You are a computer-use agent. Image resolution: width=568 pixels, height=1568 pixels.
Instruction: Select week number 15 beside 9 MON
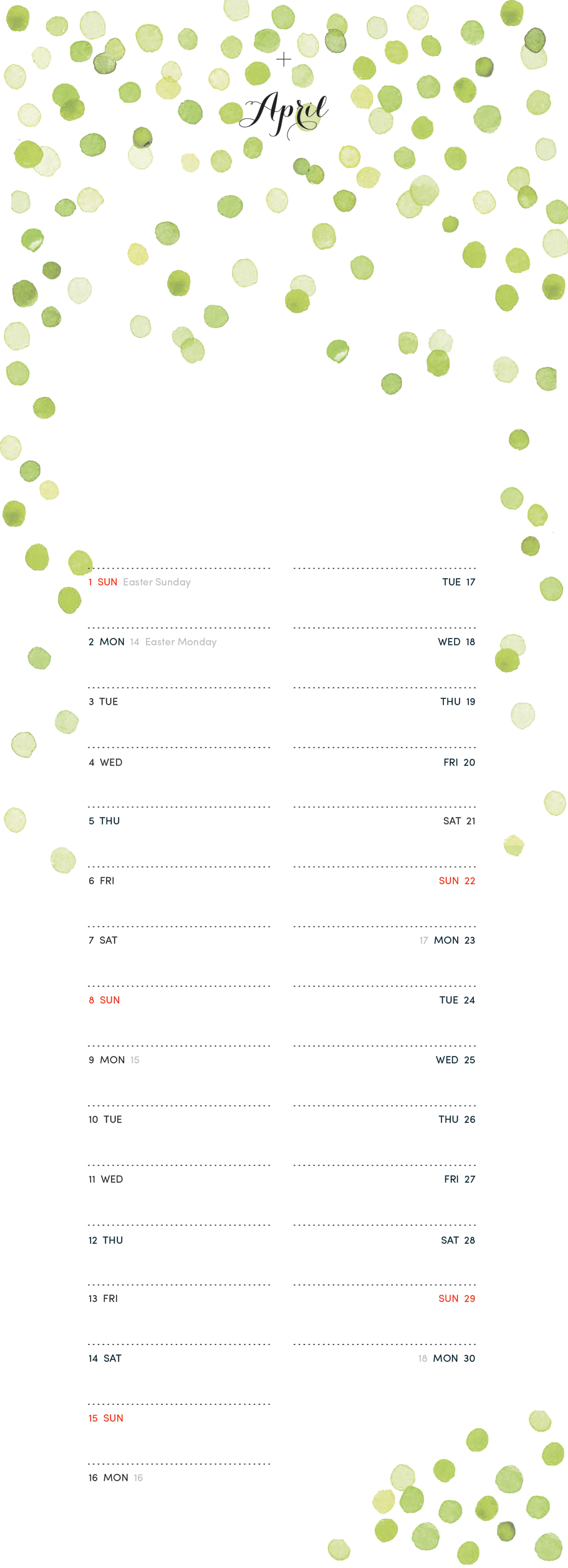pos(135,1060)
